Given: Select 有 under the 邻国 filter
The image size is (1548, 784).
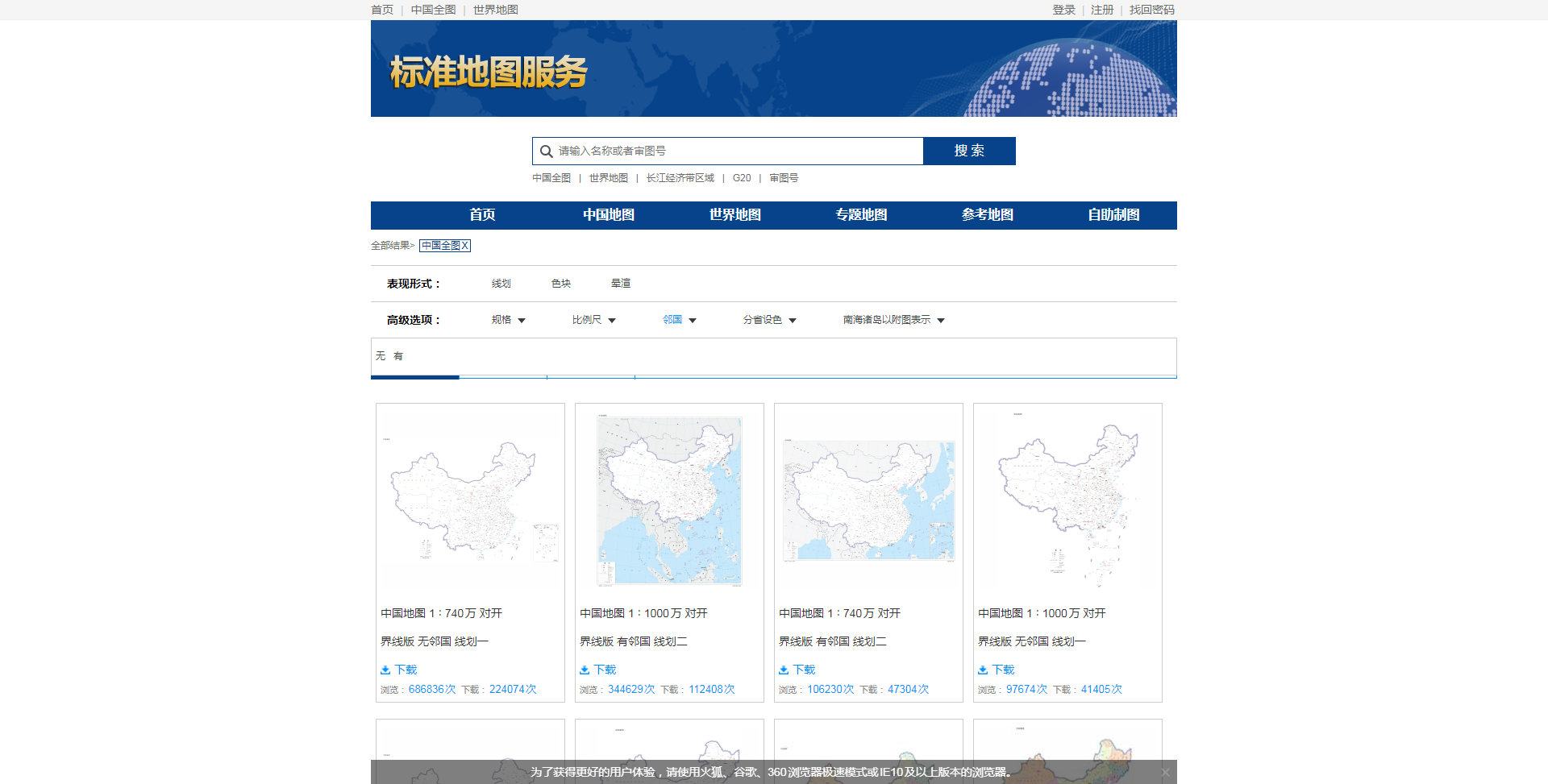Looking at the screenshot, I should pyautogui.click(x=397, y=355).
